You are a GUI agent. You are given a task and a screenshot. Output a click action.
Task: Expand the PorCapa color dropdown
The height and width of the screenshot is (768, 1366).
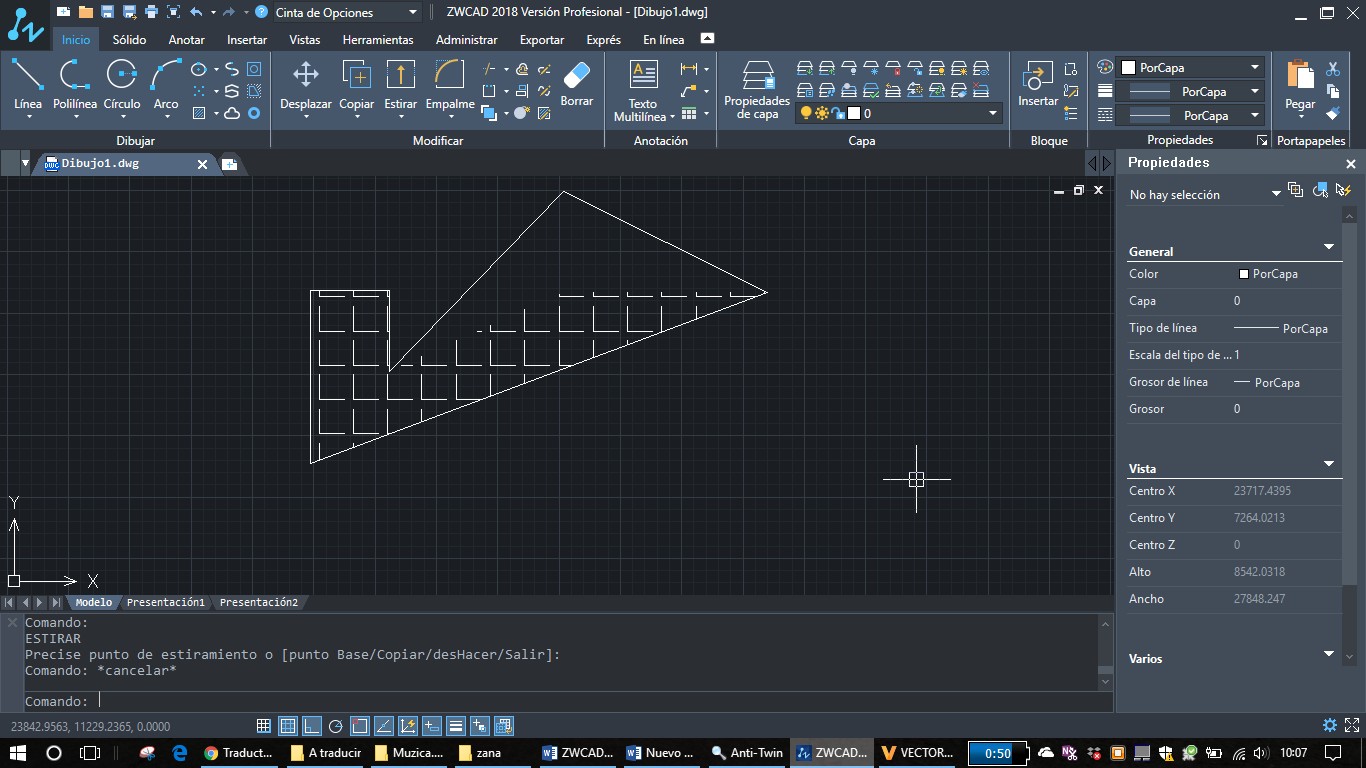tap(1255, 68)
